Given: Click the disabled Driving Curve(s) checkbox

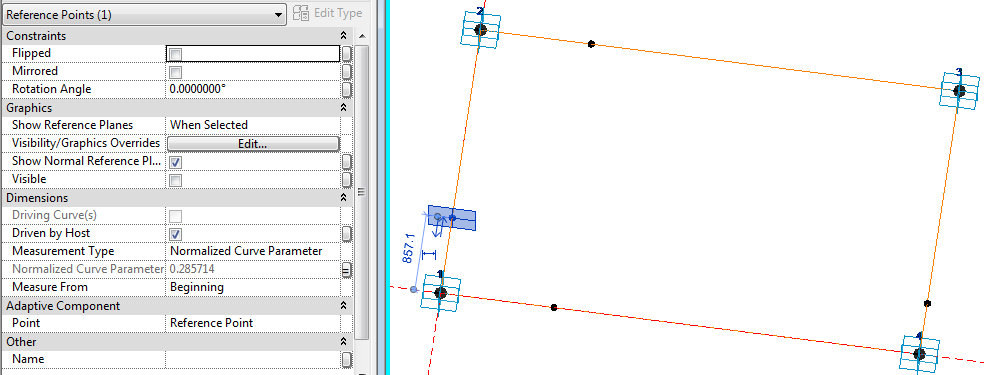Looking at the screenshot, I should coord(176,216).
